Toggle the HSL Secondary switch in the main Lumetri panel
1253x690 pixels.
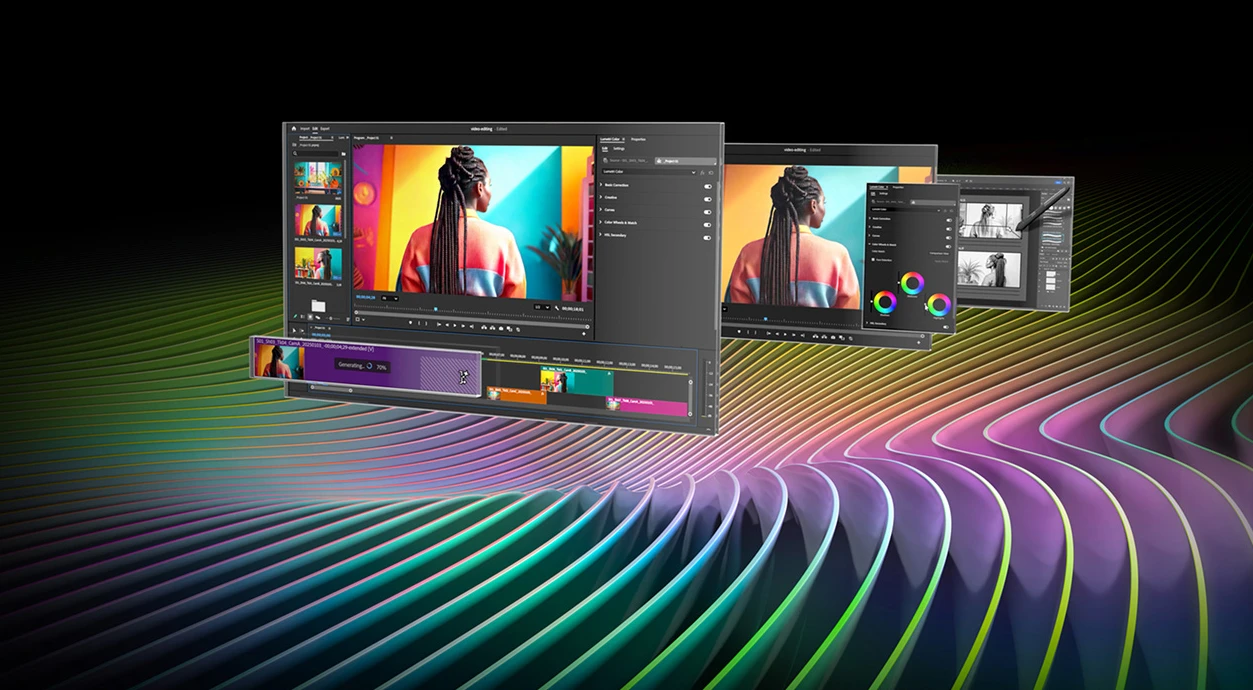708,238
